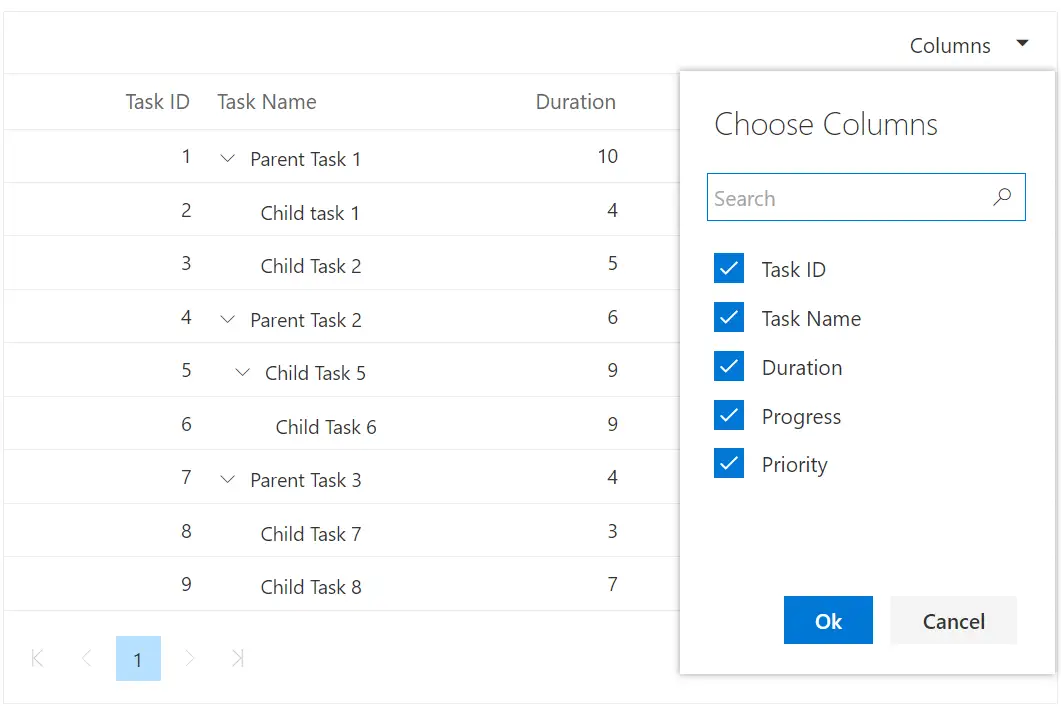Uncheck the Progress column checkbox
1061x707 pixels.
tap(729, 416)
